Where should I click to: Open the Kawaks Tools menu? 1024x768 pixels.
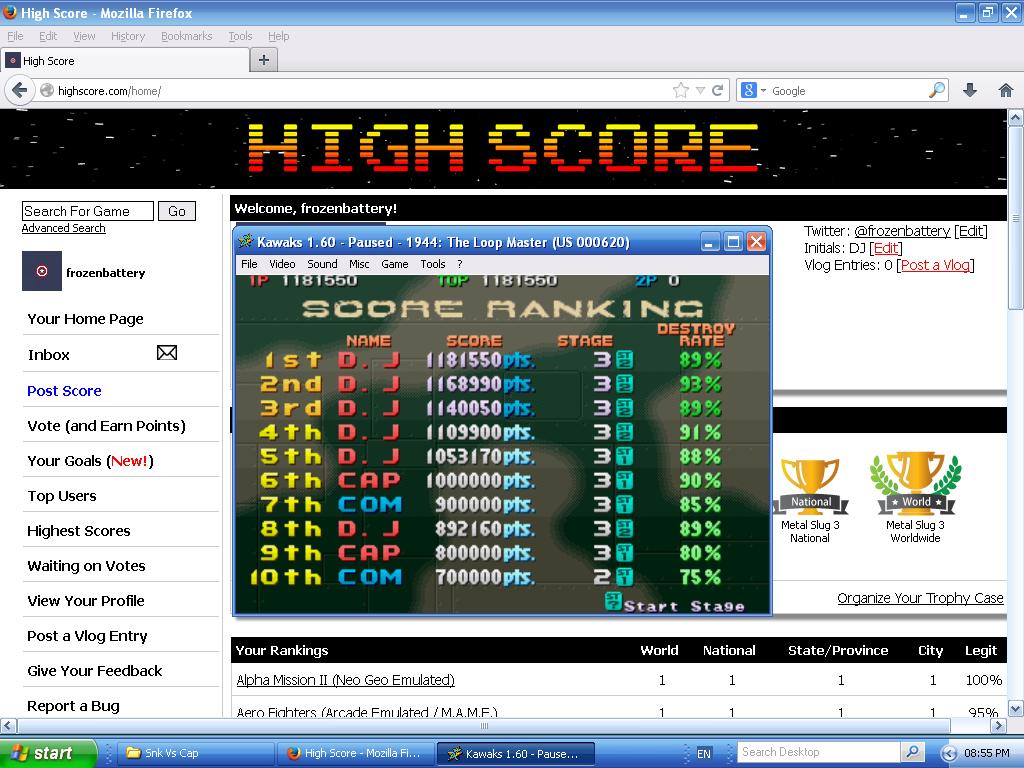click(432, 264)
